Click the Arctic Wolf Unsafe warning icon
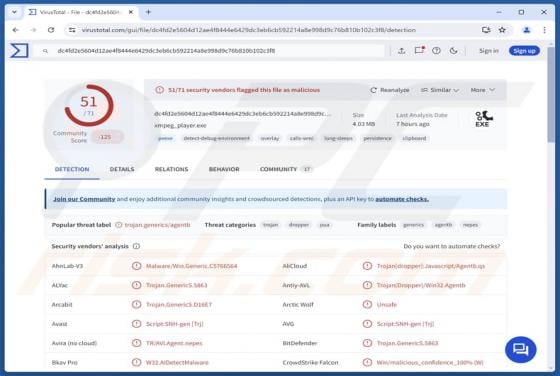560x376 pixels. tap(367, 305)
